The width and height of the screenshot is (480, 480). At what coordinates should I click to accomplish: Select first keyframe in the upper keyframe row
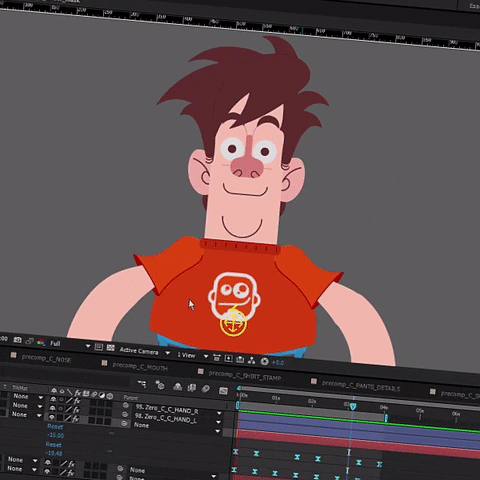[x=235, y=452]
